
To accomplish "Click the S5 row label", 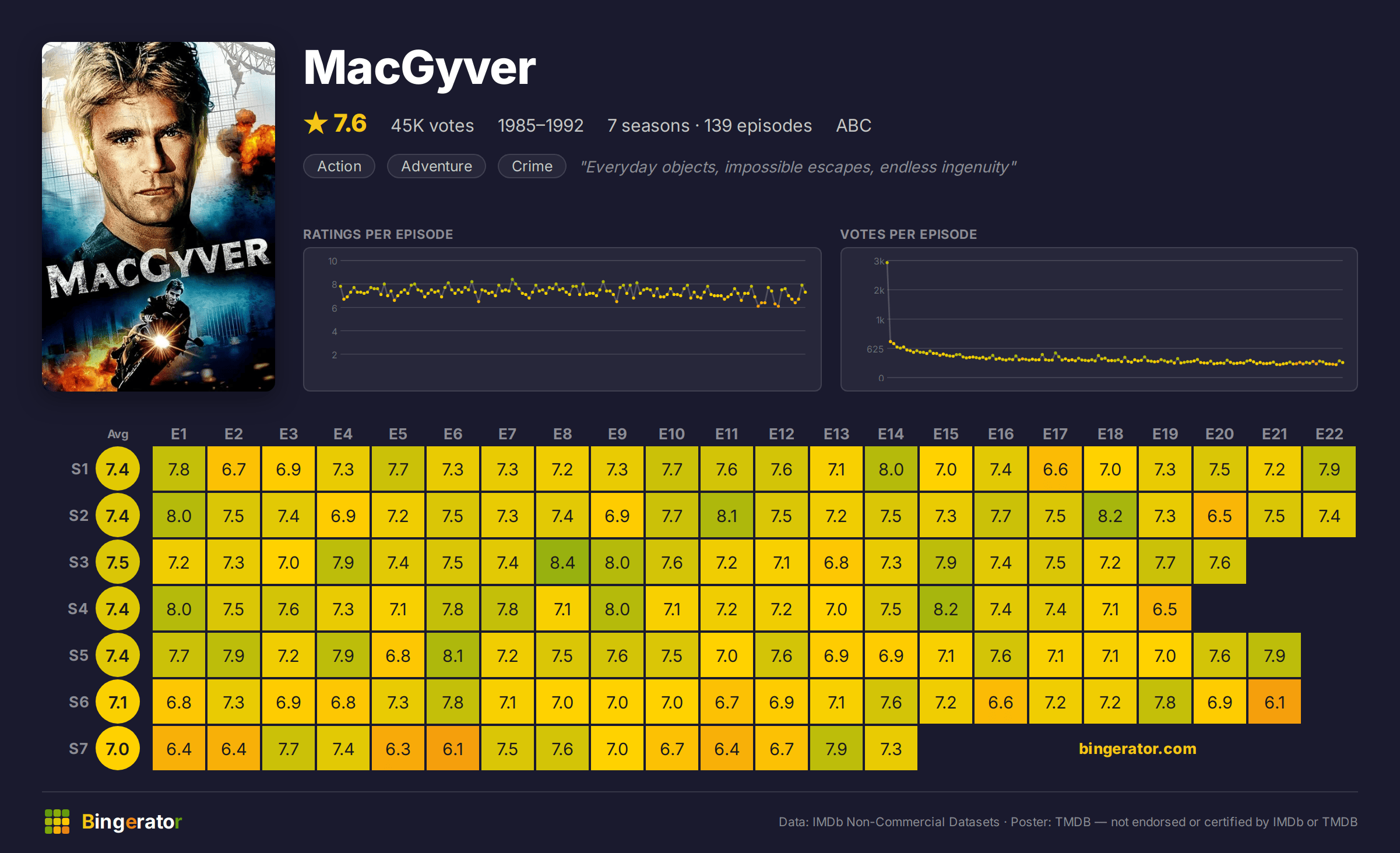I will [79, 655].
